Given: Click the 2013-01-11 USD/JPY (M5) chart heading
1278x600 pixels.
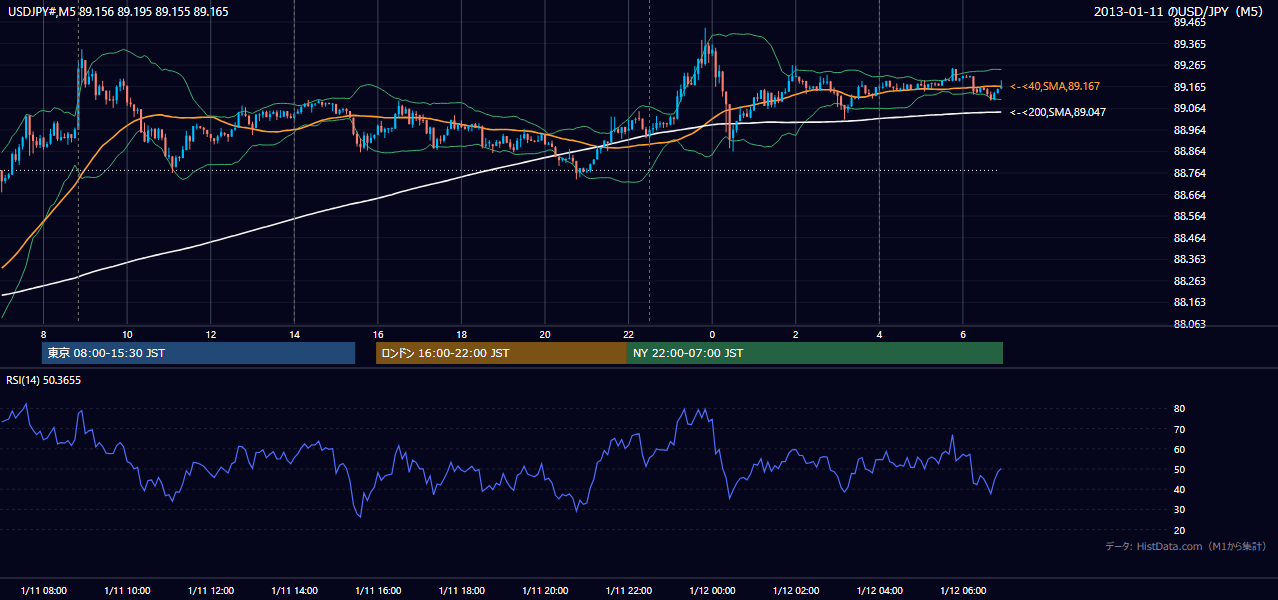Looking at the screenshot, I should pyautogui.click(x=1180, y=11).
